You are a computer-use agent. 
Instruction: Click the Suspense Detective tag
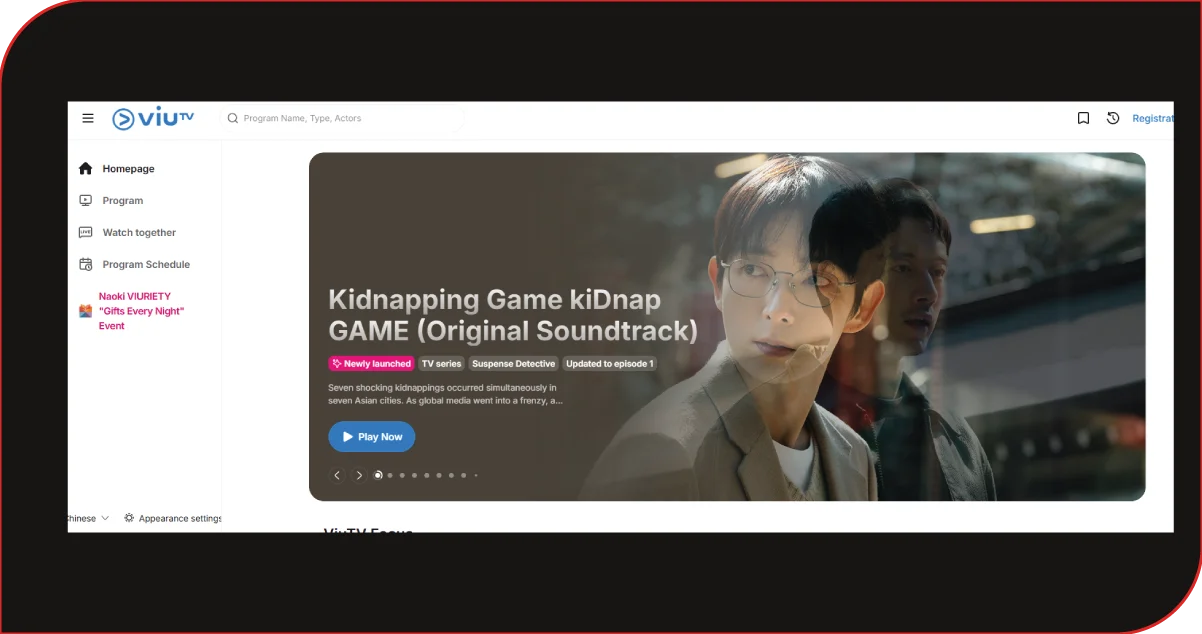point(514,364)
